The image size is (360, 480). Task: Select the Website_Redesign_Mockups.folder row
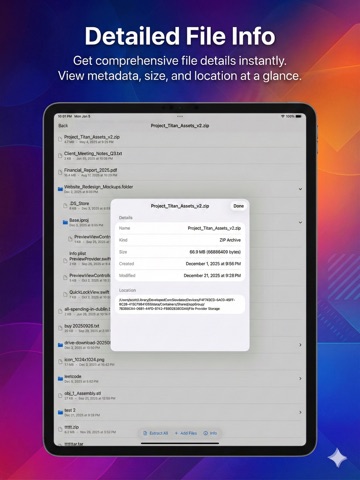tap(180, 189)
